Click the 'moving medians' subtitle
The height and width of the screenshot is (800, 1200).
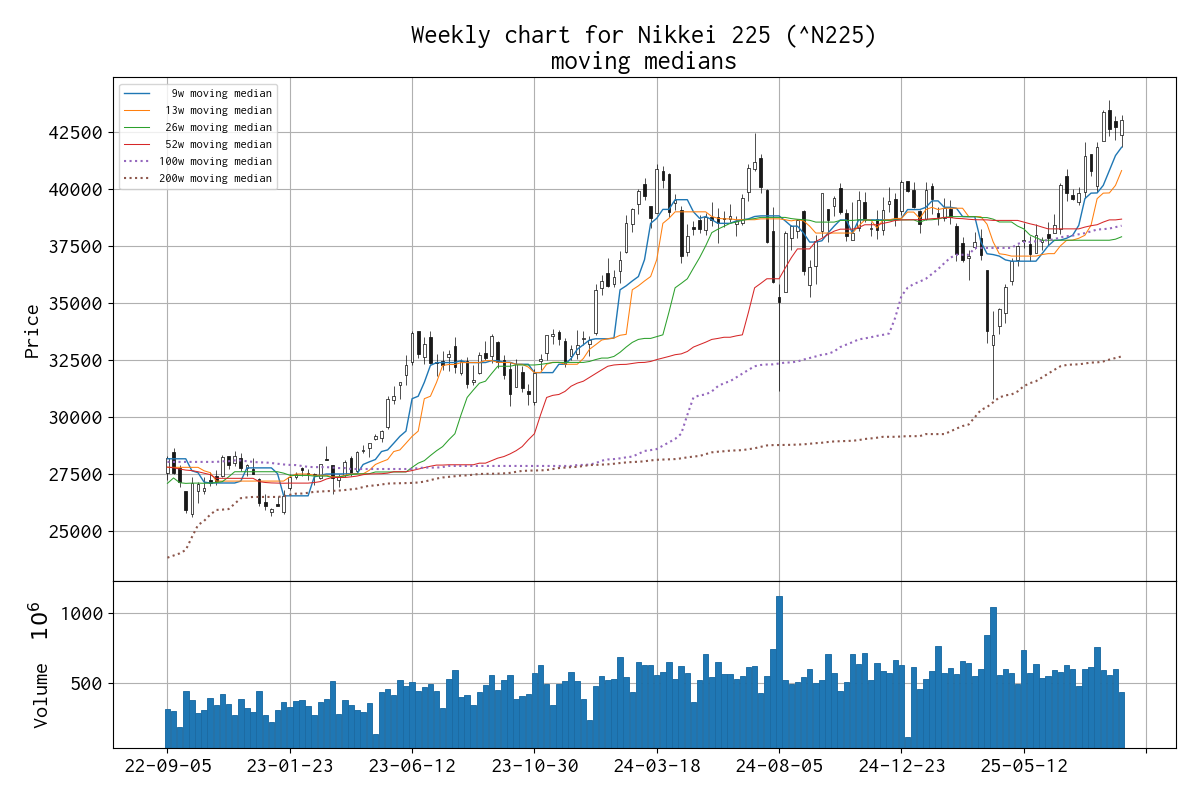pyautogui.click(x=644, y=61)
